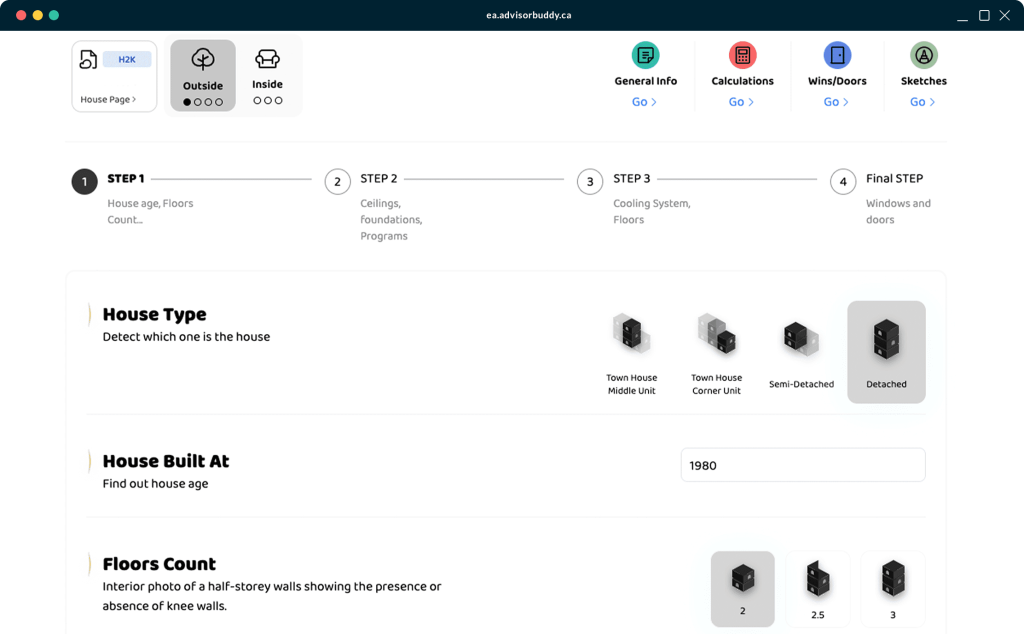The height and width of the screenshot is (634, 1024).
Task: Set floors count to 3
Action: (893, 589)
